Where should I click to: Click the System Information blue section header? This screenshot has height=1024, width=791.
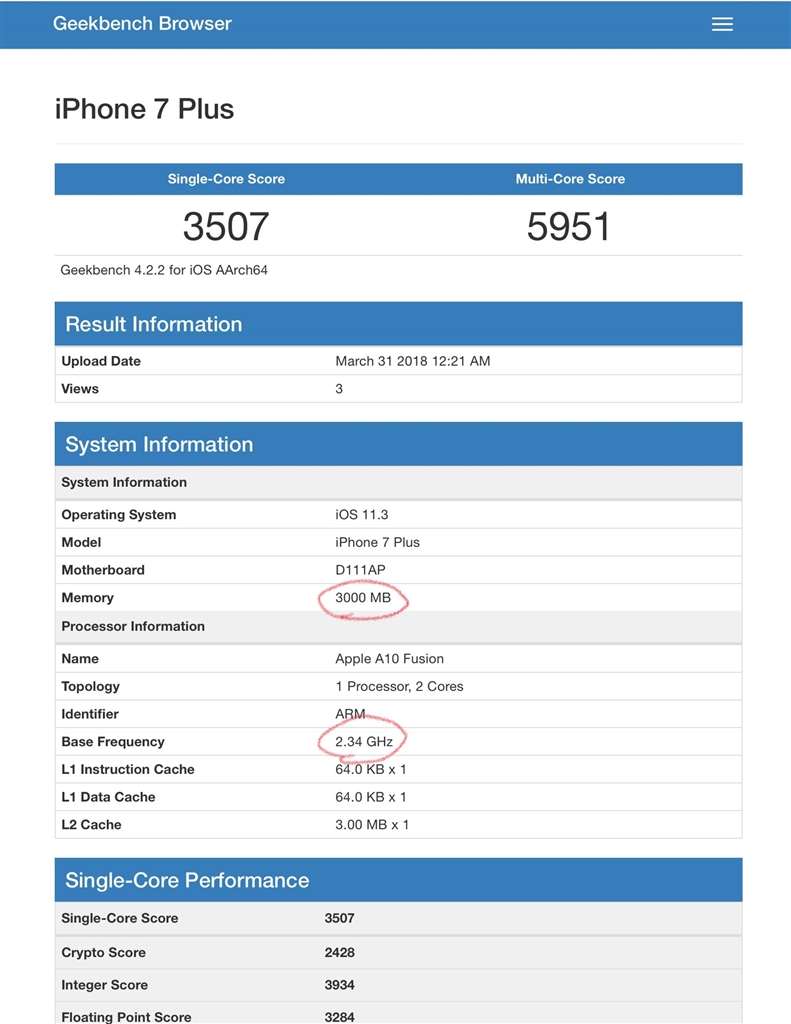[x=398, y=444]
